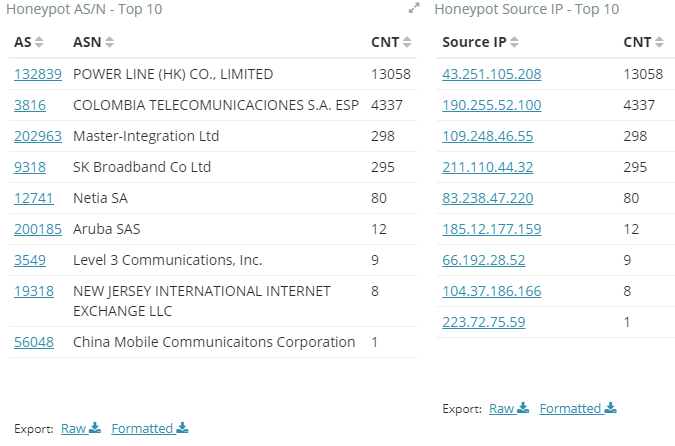The width and height of the screenshot is (675, 446).
Task: Open source IP 185.12.177.159
Action: click(x=492, y=229)
